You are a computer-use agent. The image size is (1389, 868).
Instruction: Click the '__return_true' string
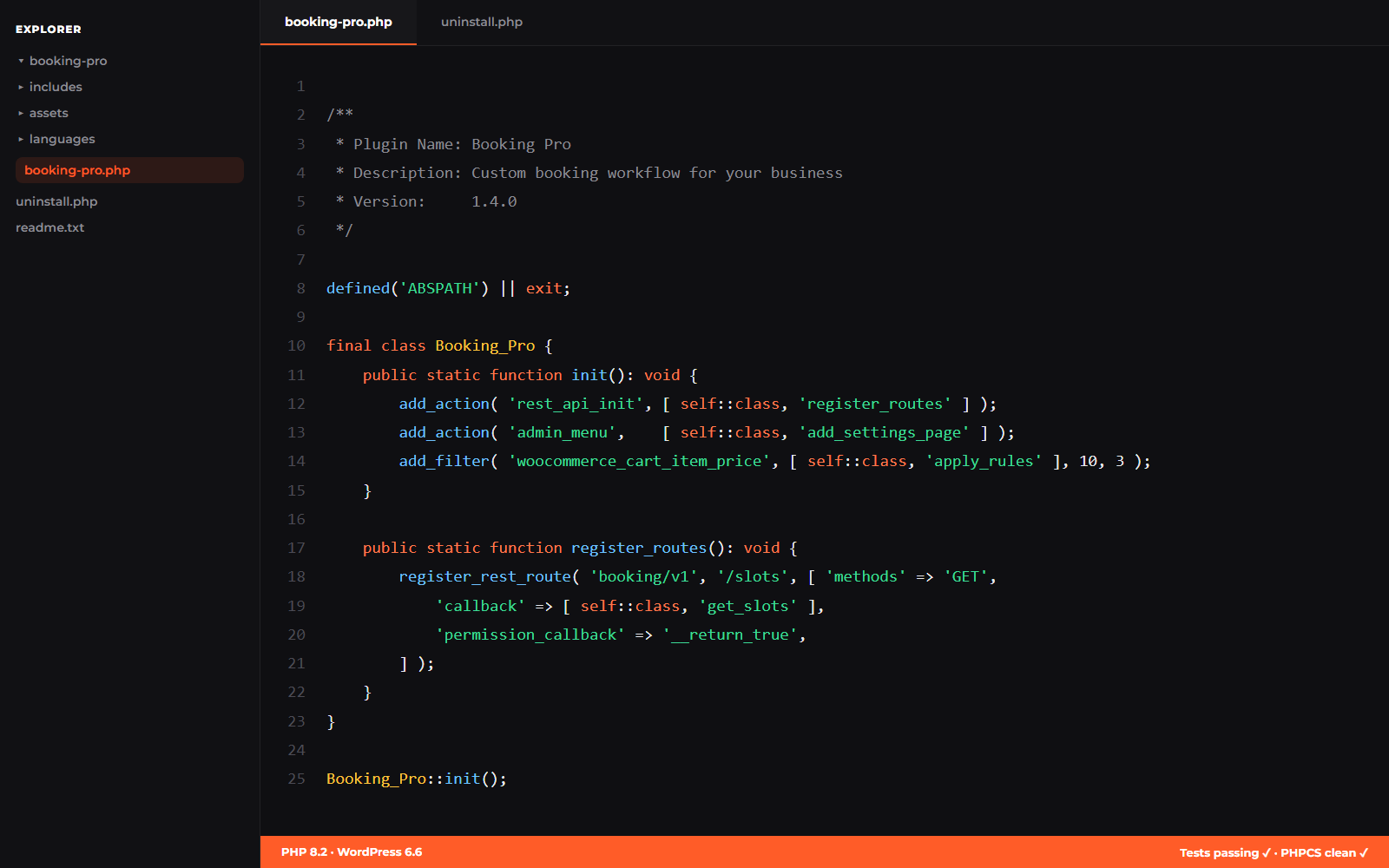point(730,635)
